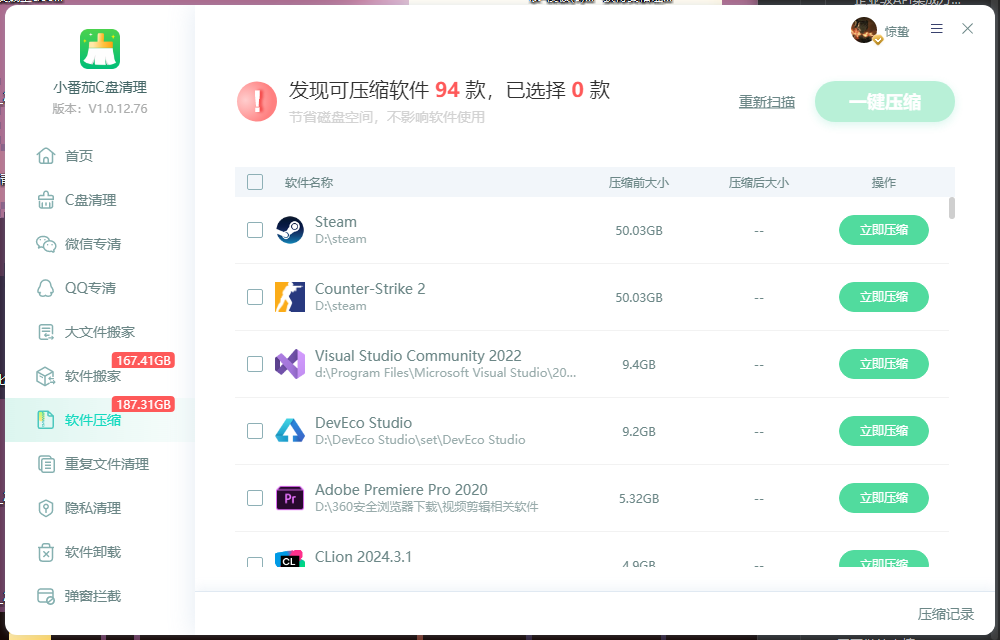Click the 软件压缩 zip icon
Viewport: 1000px width, 640px height.
[x=46, y=419]
